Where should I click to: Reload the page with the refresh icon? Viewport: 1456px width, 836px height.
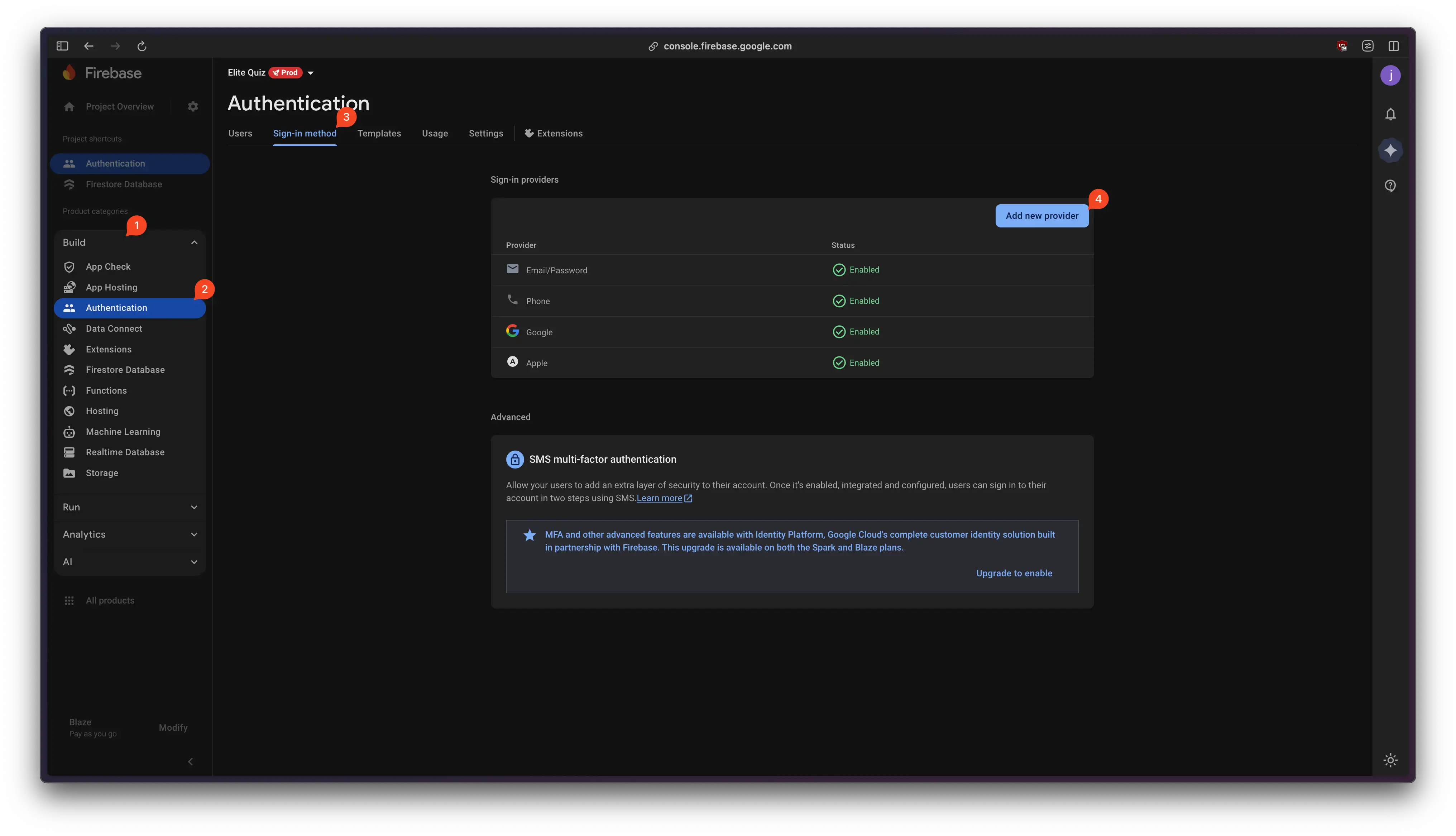coord(142,46)
